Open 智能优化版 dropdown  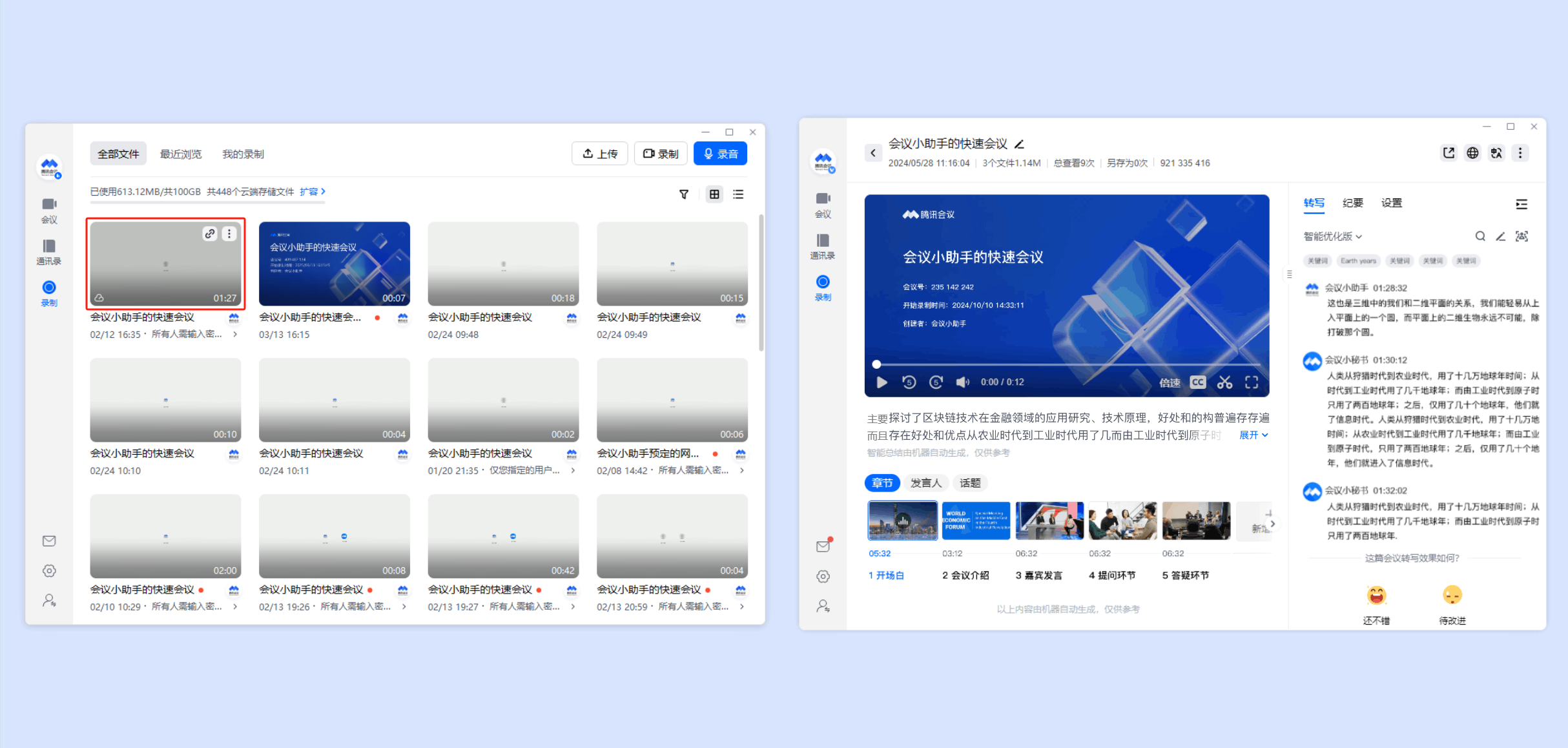[1332, 236]
